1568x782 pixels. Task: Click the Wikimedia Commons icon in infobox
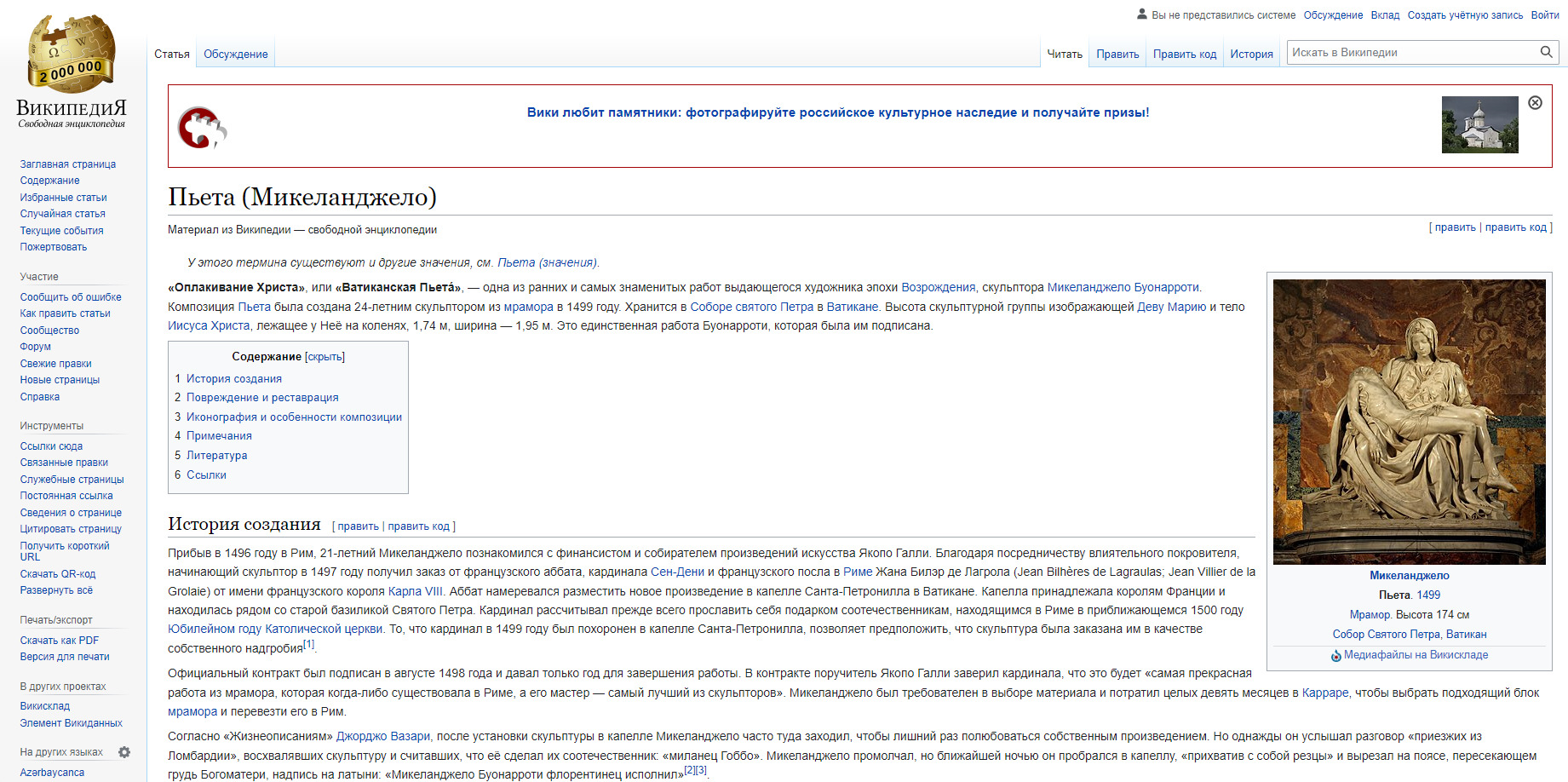(1336, 656)
